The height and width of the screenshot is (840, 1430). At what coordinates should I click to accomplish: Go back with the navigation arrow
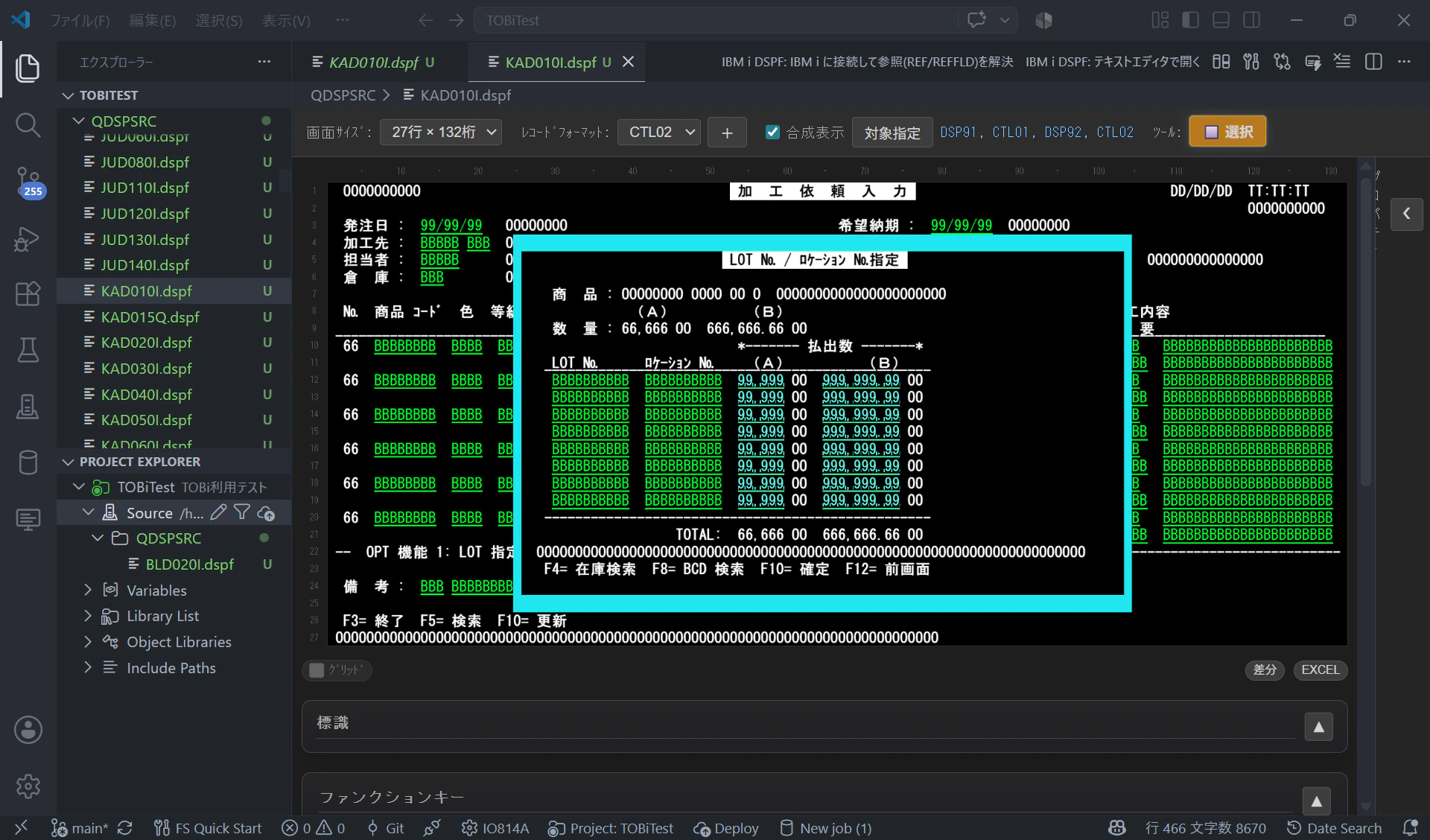click(425, 20)
